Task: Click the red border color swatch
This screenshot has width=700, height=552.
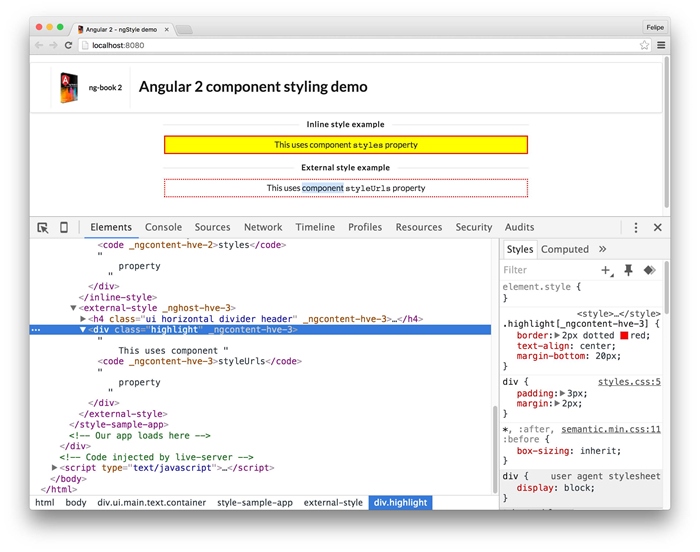Action: (x=625, y=335)
